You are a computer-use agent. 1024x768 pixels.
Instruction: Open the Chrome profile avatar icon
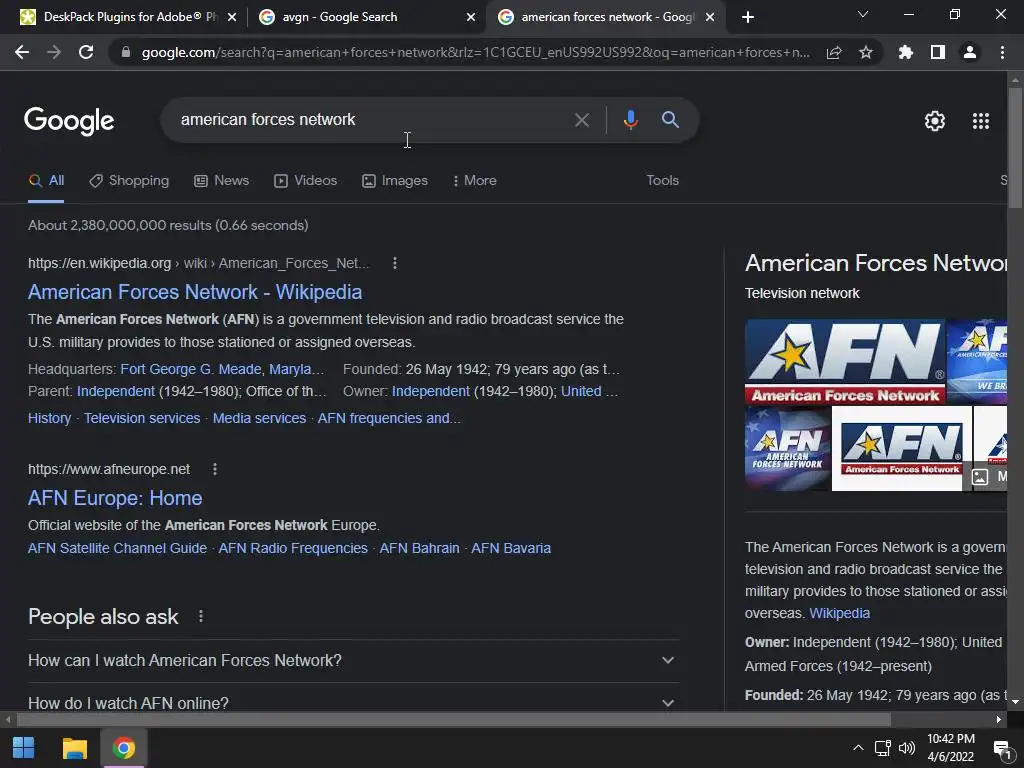(x=970, y=52)
